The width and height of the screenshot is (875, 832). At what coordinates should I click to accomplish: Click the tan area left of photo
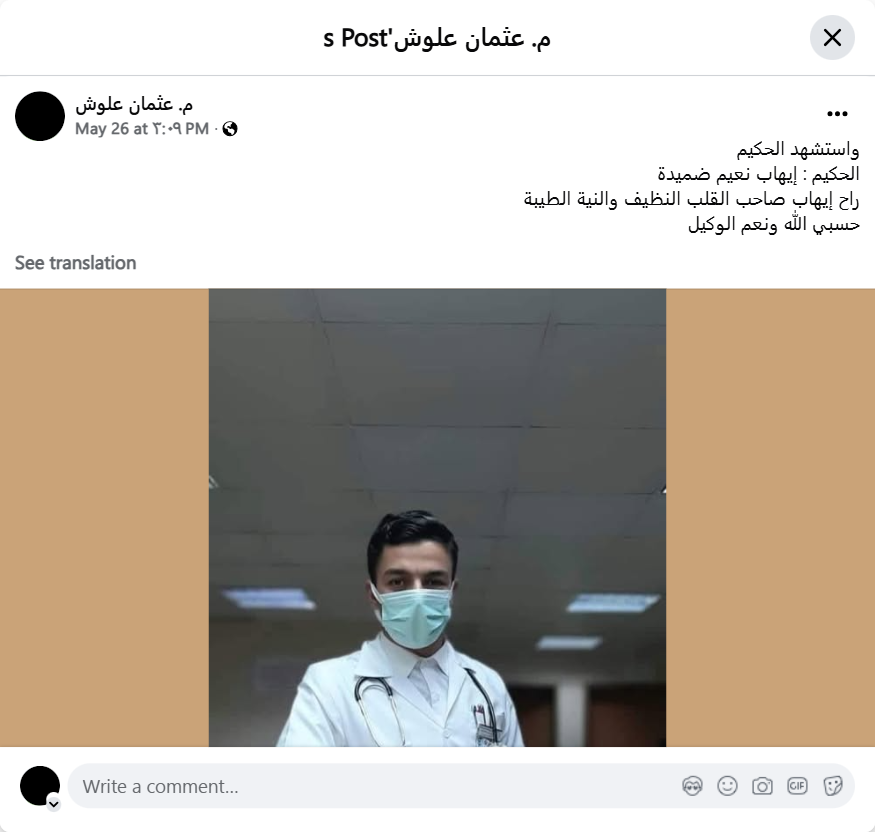[104, 517]
